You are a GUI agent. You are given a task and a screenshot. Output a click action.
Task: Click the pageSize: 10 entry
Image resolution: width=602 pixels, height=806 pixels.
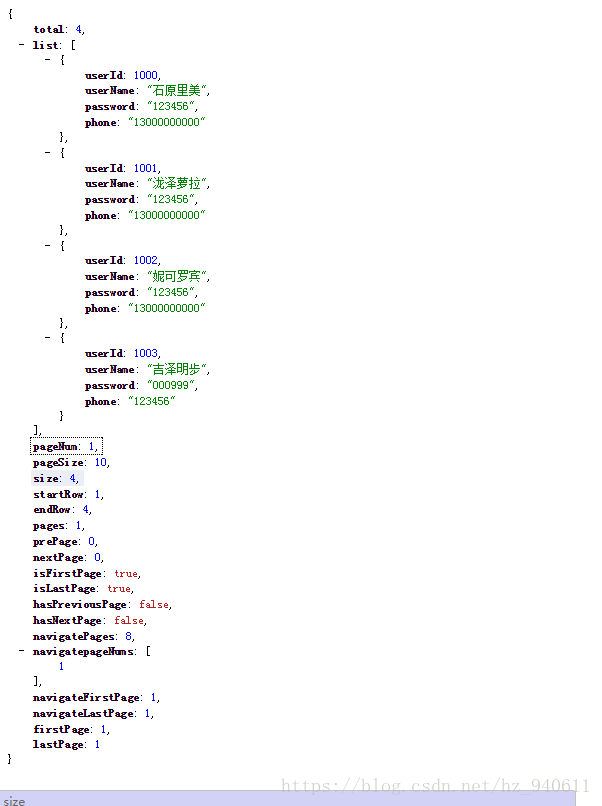coord(71,463)
